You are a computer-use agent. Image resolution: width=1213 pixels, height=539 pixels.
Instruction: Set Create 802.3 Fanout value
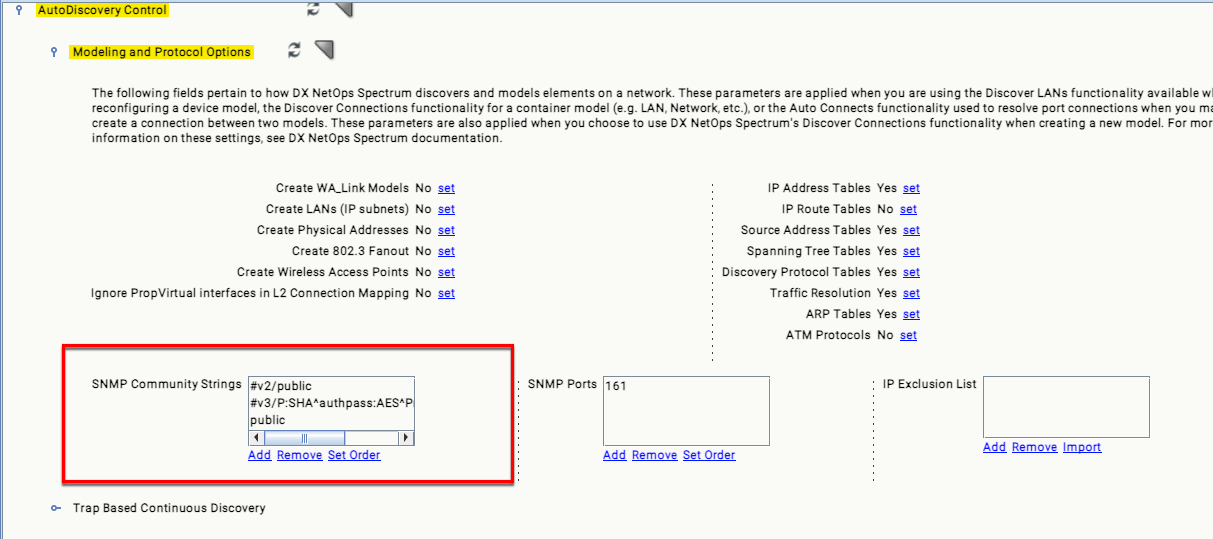(x=446, y=251)
